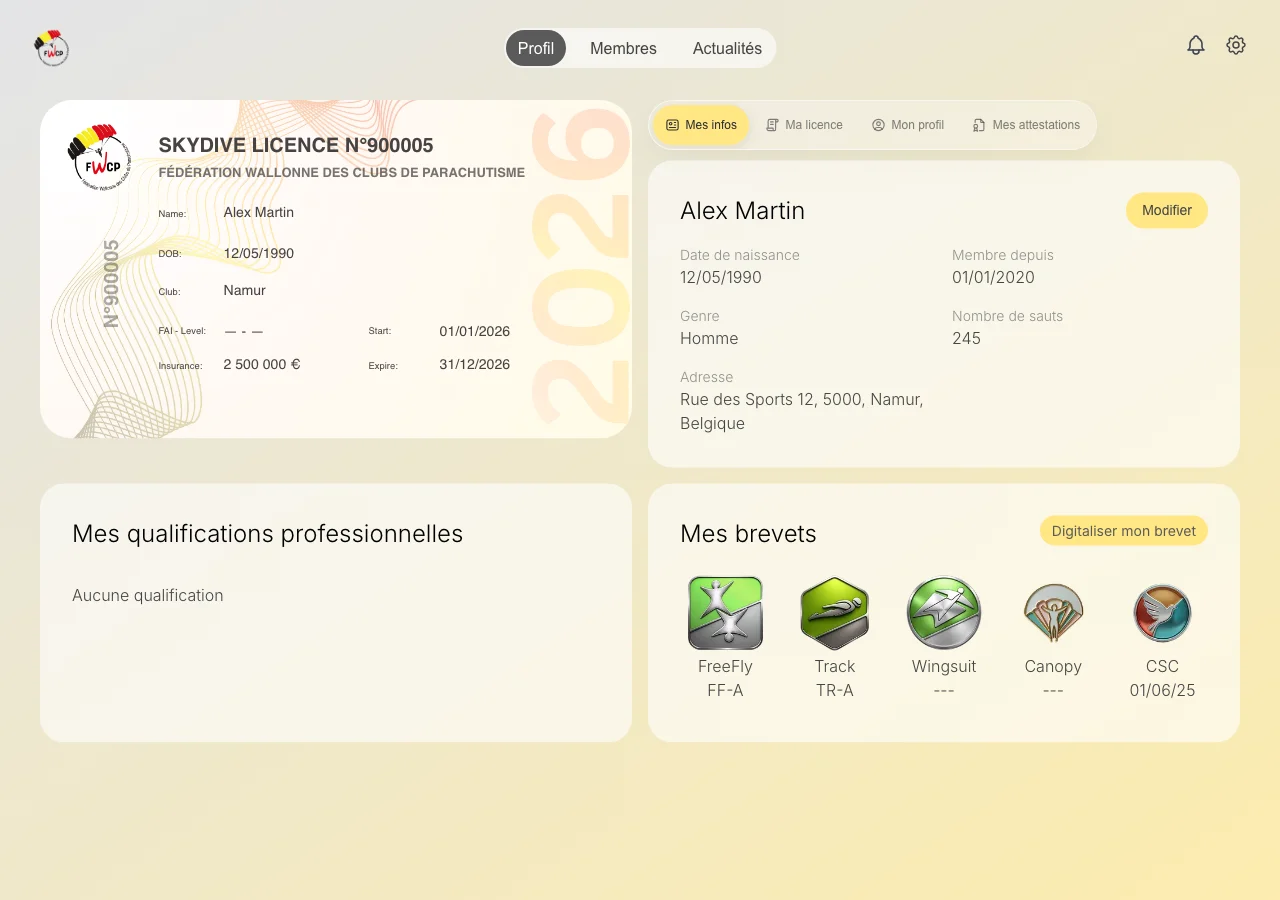The height and width of the screenshot is (900, 1280).
Task: Click the expiry date 31/12/2026
Action: [474, 364]
